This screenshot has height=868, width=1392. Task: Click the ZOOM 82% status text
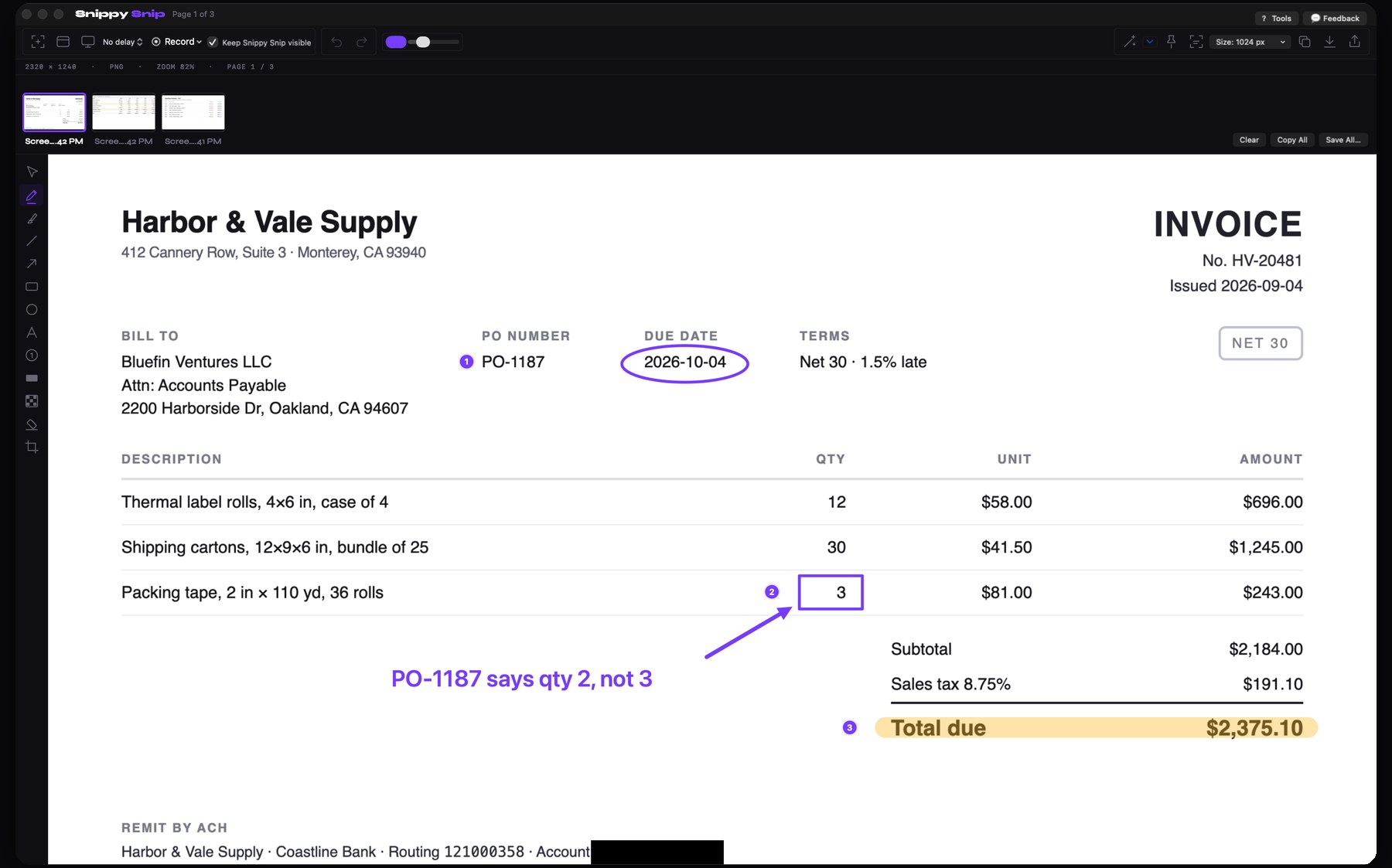(x=176, y=67)
